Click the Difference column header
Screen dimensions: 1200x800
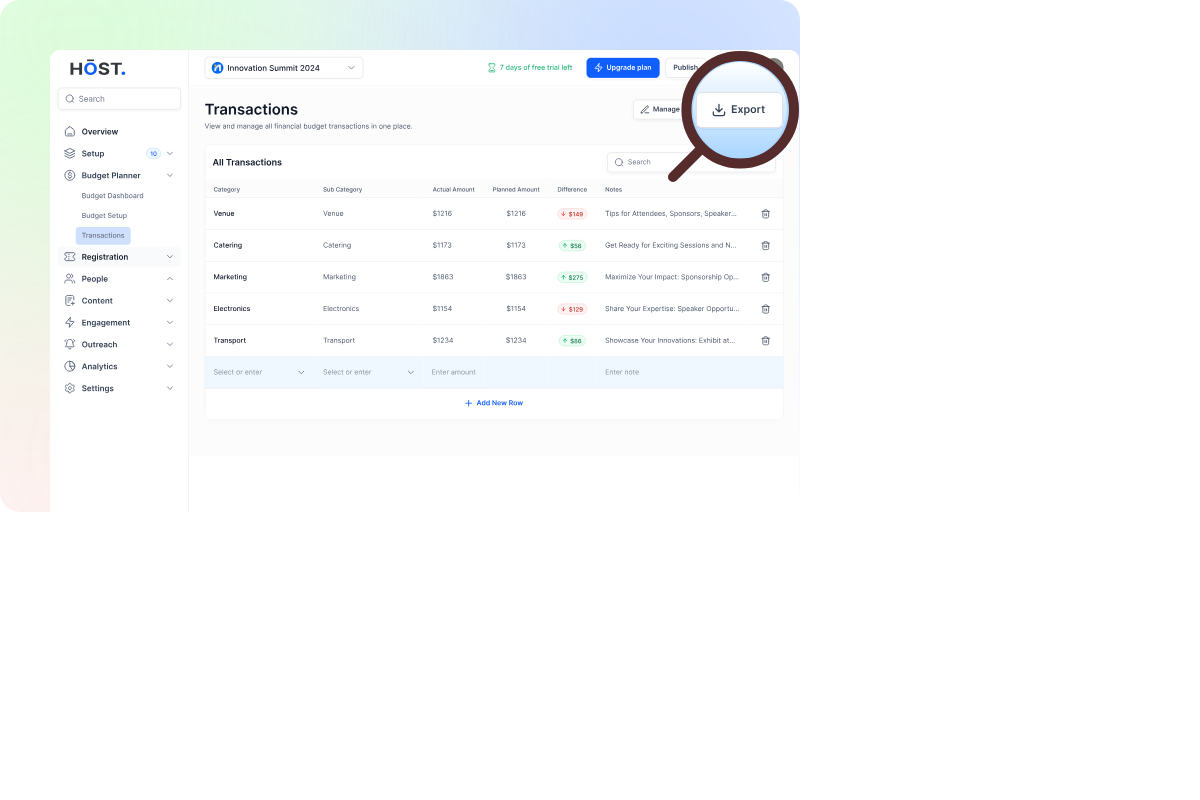tap(573, 190)
